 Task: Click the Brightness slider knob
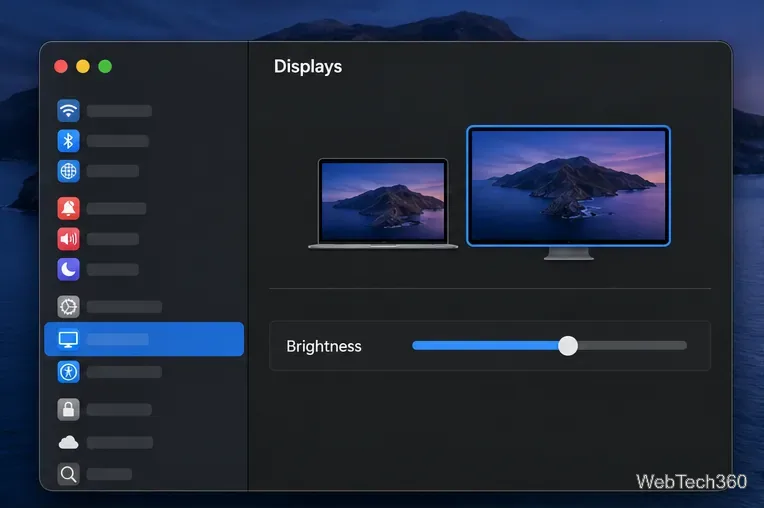(x=568, y=346)
